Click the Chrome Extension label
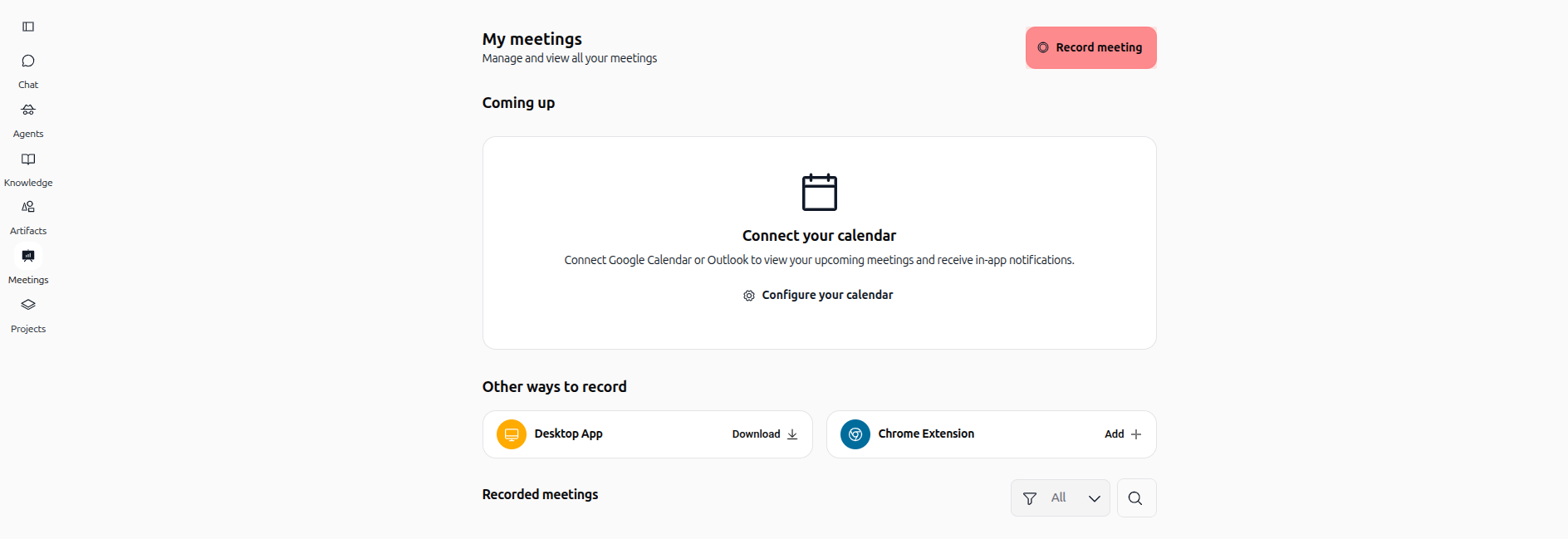Screen dimensions: 1568x539 pyautogui.click(x=926, y=434)
